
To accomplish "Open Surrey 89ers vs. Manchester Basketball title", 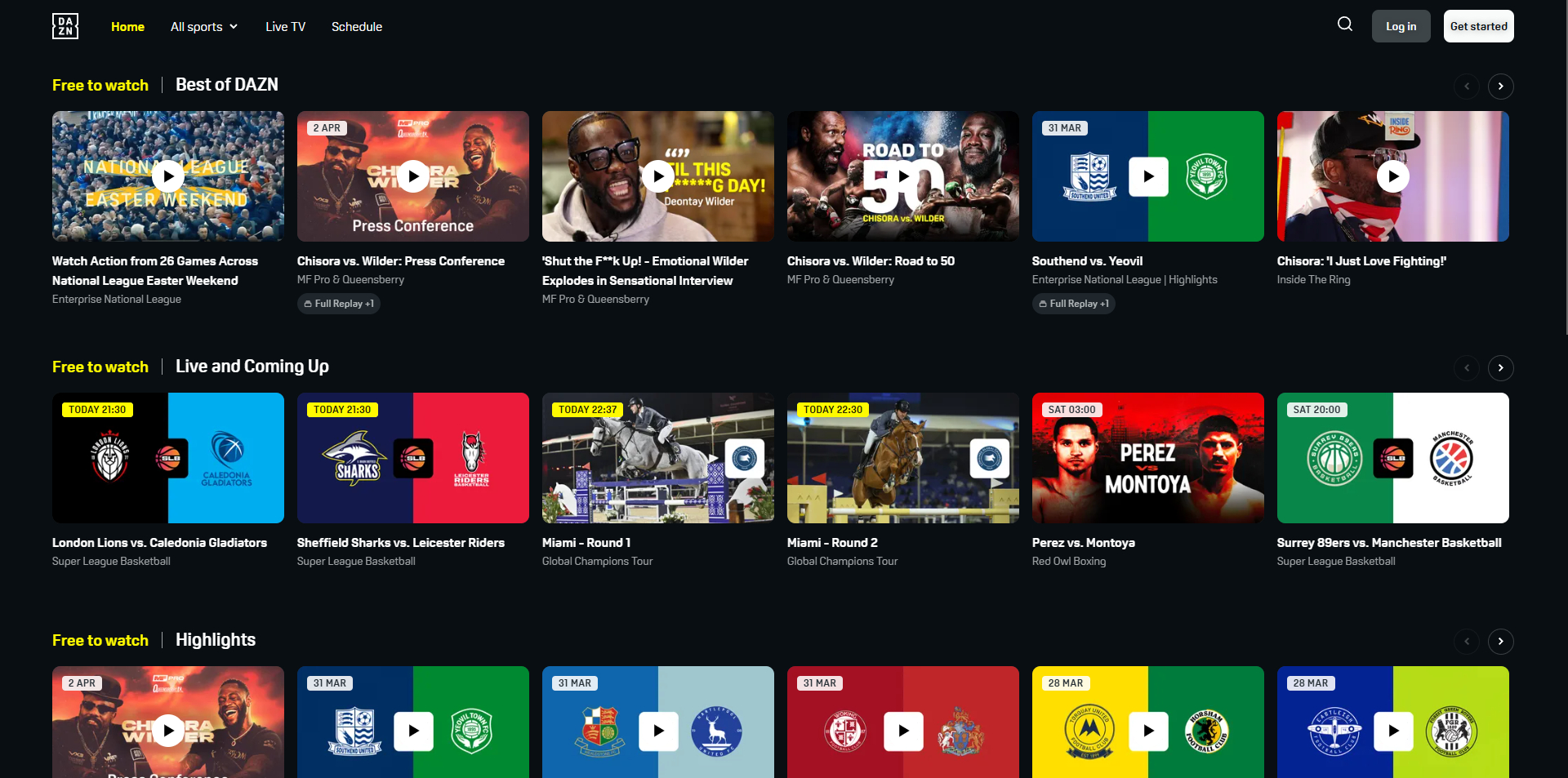I will coord(1389,542).
